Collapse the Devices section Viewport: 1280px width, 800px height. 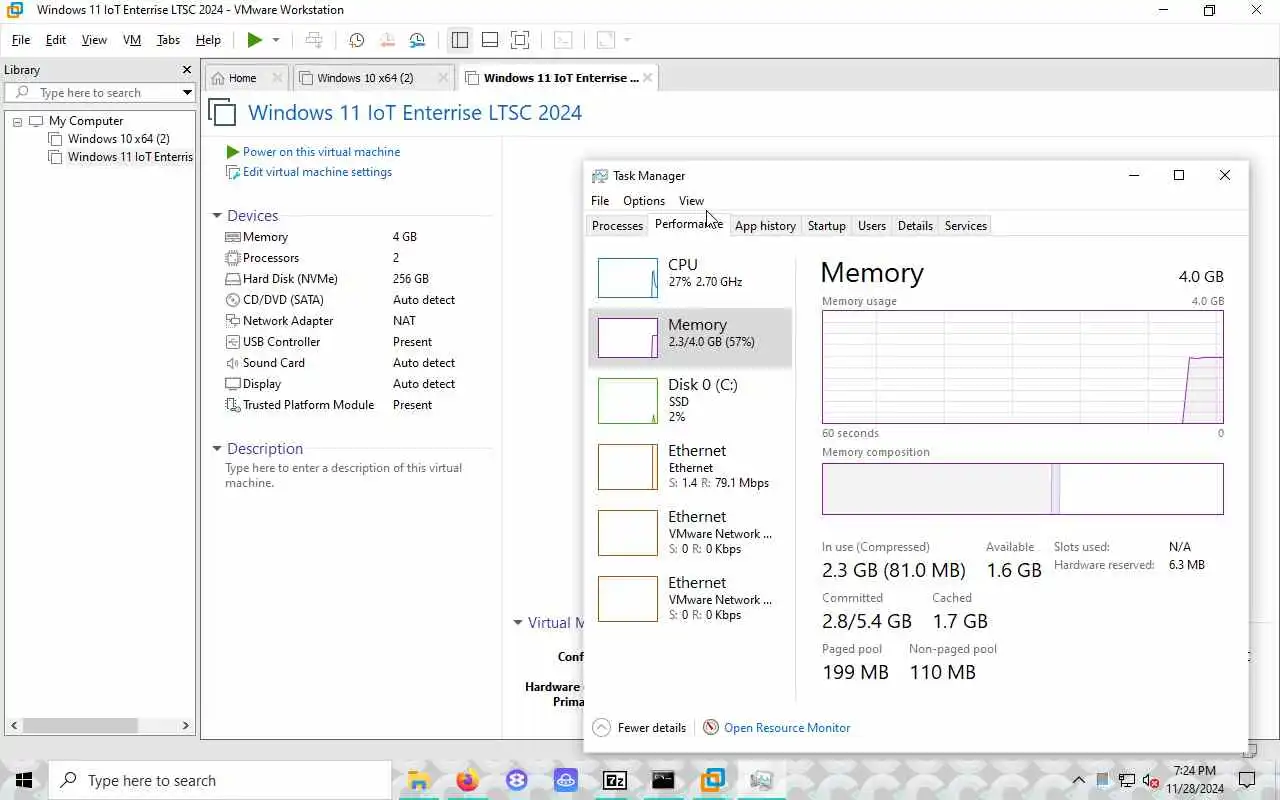(217, 216)
